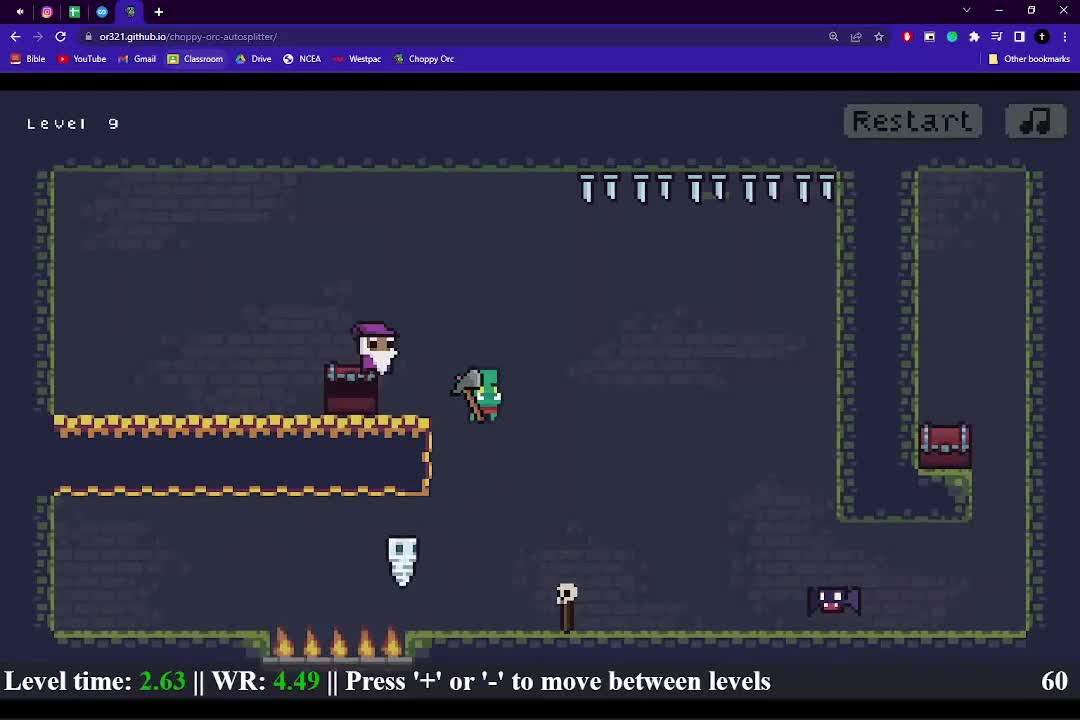Click the Restart button in game
This screenshot has width=1080, height=720.
click(x=912, y=121)
